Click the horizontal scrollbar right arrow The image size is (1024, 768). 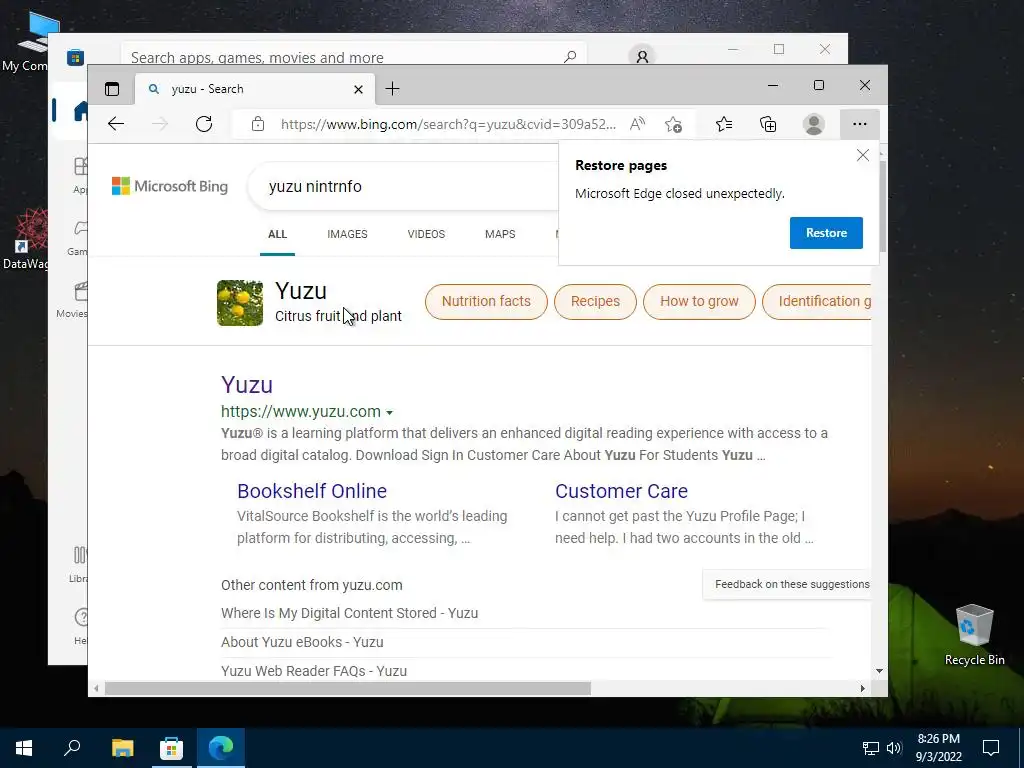click(863, 688)
